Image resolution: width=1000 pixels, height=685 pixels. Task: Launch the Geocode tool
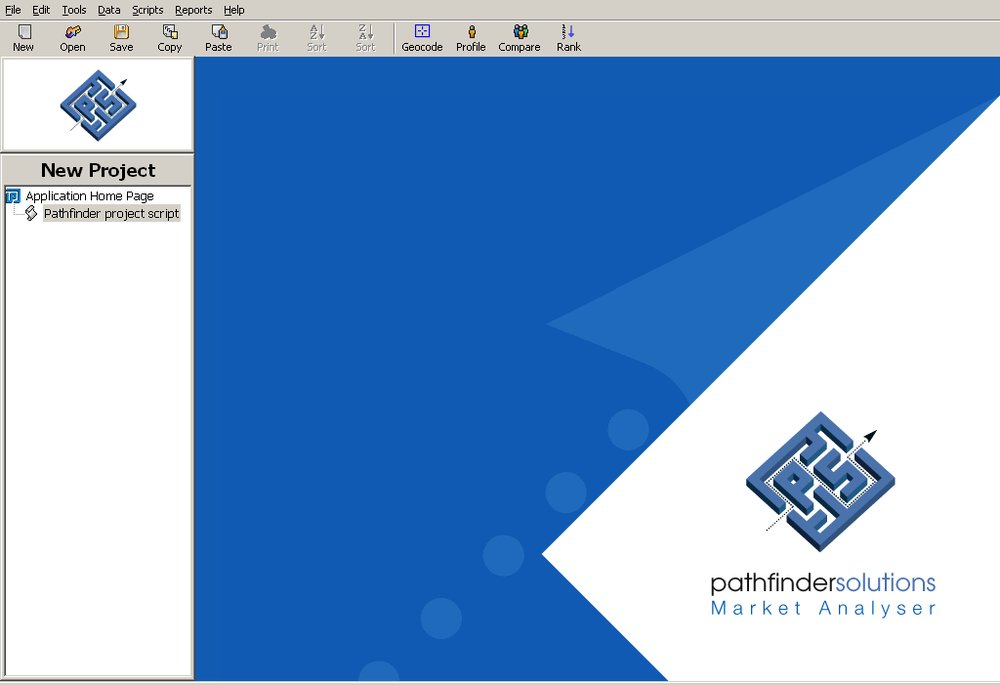pos(422,38)
